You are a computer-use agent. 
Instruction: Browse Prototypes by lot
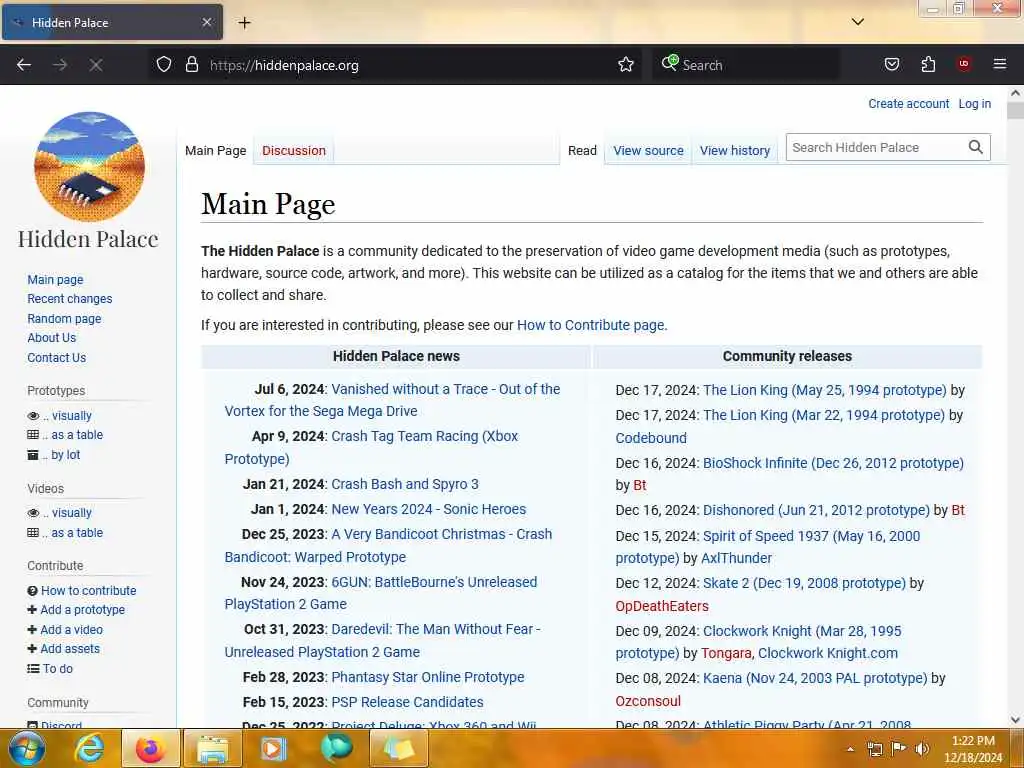[x=61, y=455]
